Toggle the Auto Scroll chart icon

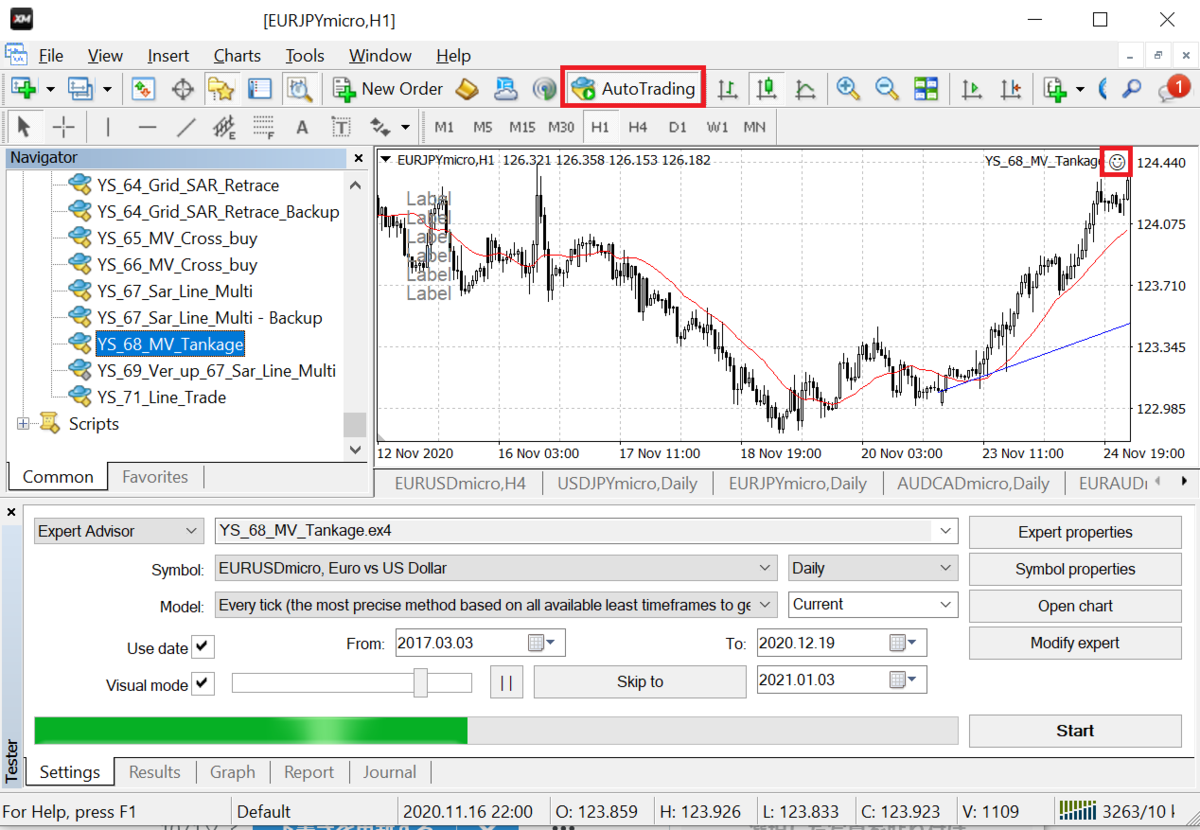[971, 89]
